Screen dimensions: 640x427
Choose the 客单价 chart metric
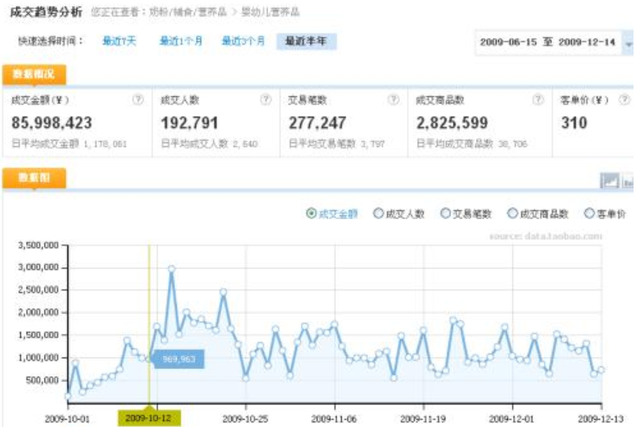(588, 213)
